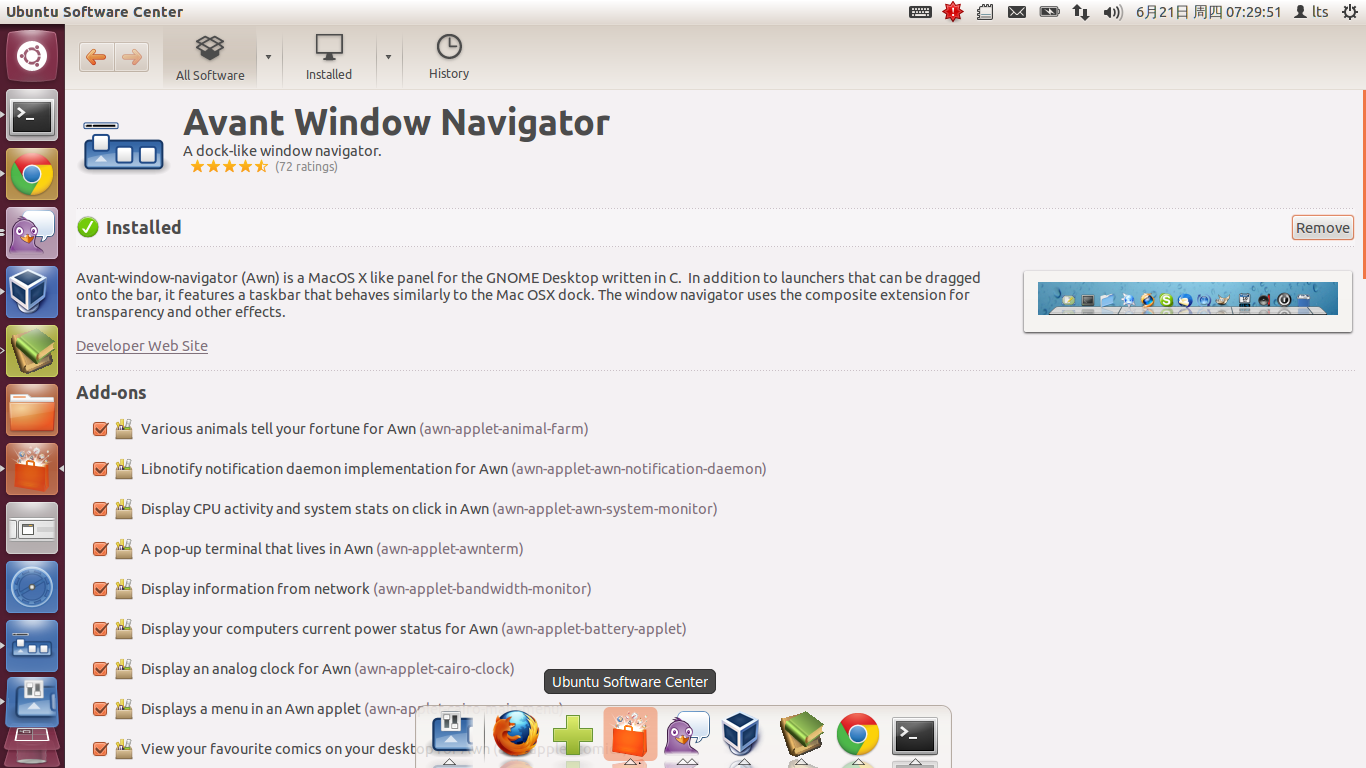Enlarge the Awn dock screenshot thumbnail
Viewport: 1366px width, 768px height.
[1187, 300]
